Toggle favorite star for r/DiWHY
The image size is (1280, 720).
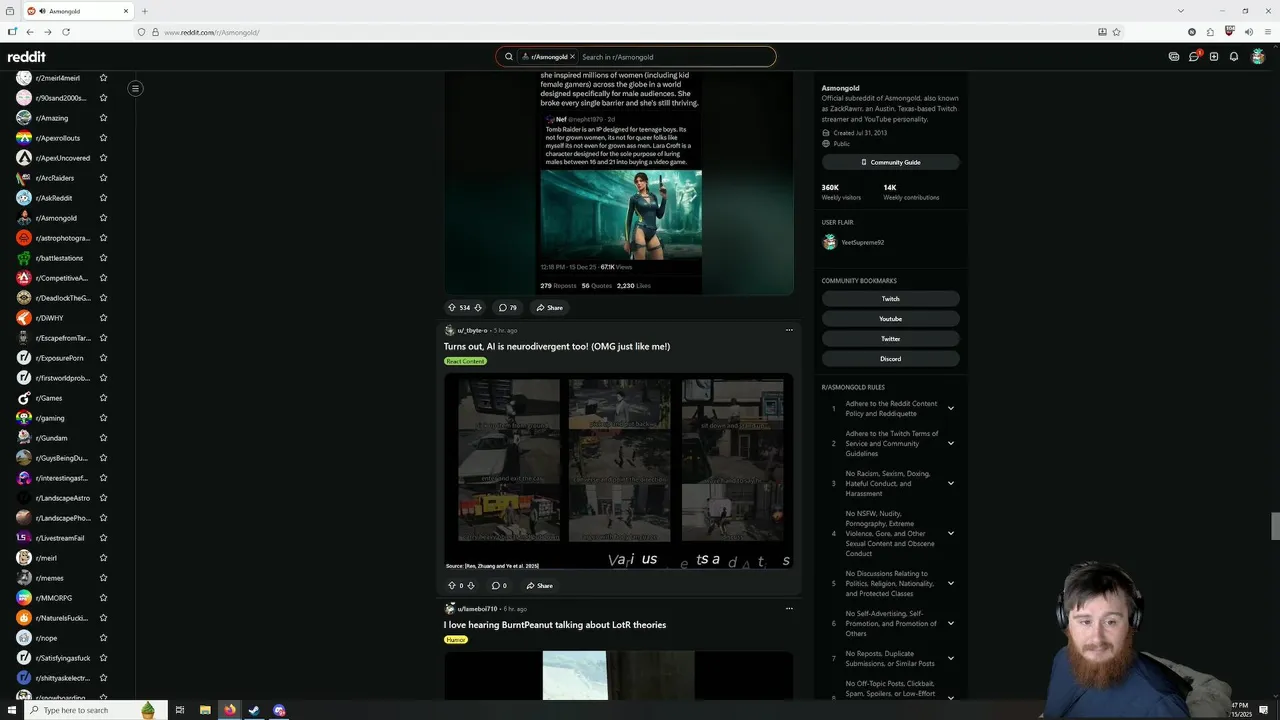(103, 318)
